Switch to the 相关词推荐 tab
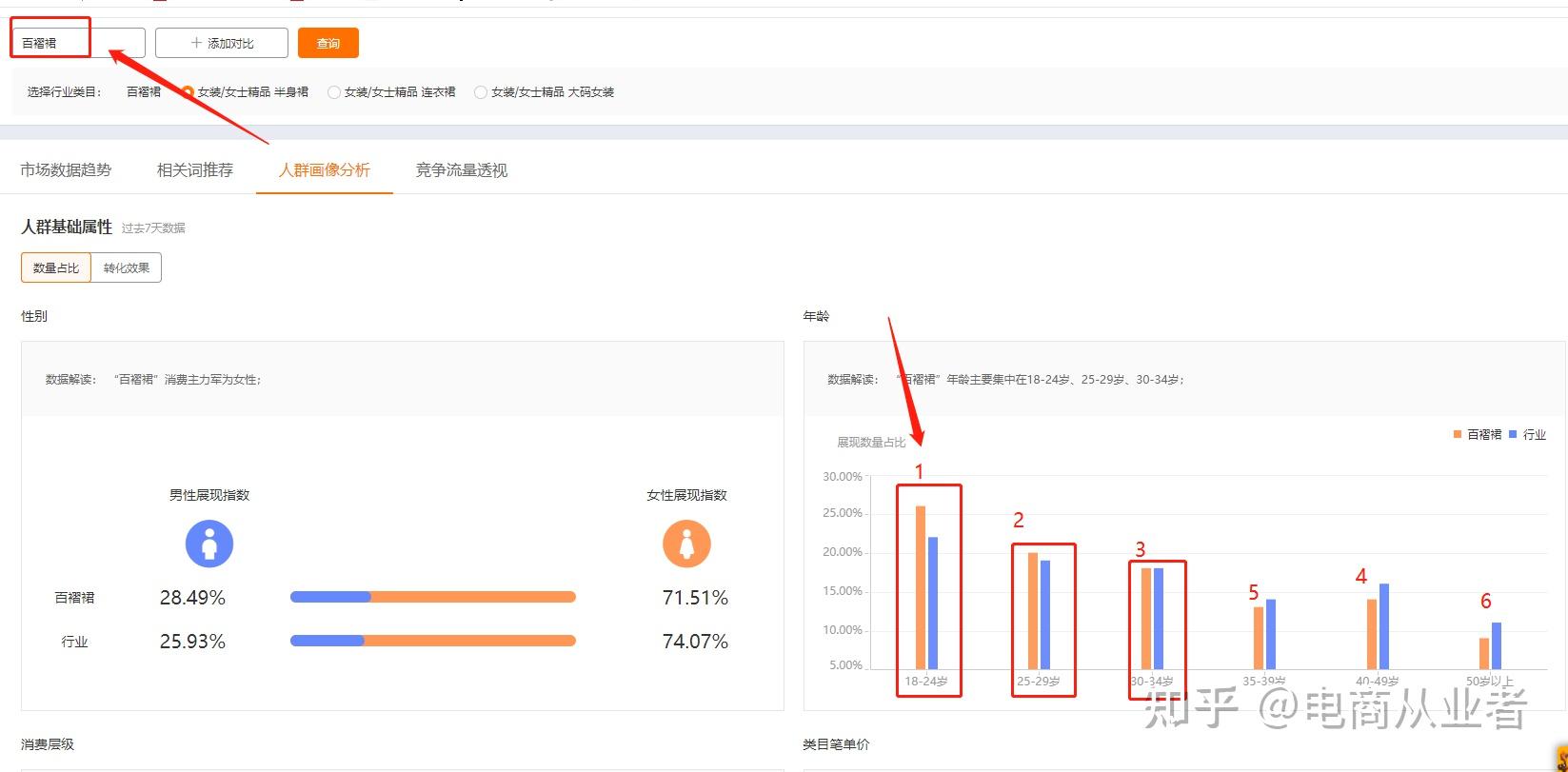Image resolution: width=1568 pixels, height=772 pixels. point(195,170)
